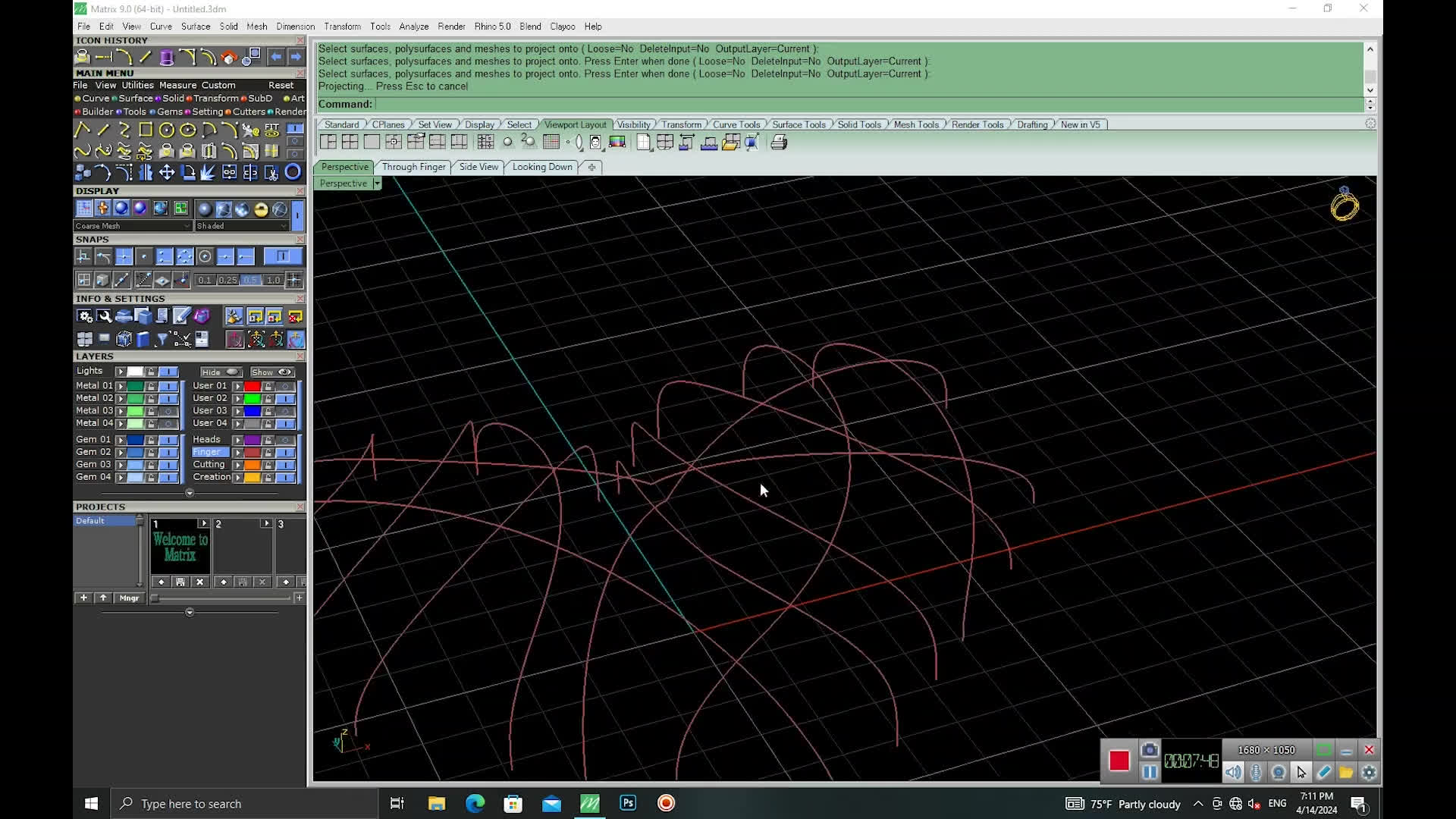Switch to the Curve Tools toolbar tab
Viewport: 1456px width, 819px height.
click(x=736, y=124)
